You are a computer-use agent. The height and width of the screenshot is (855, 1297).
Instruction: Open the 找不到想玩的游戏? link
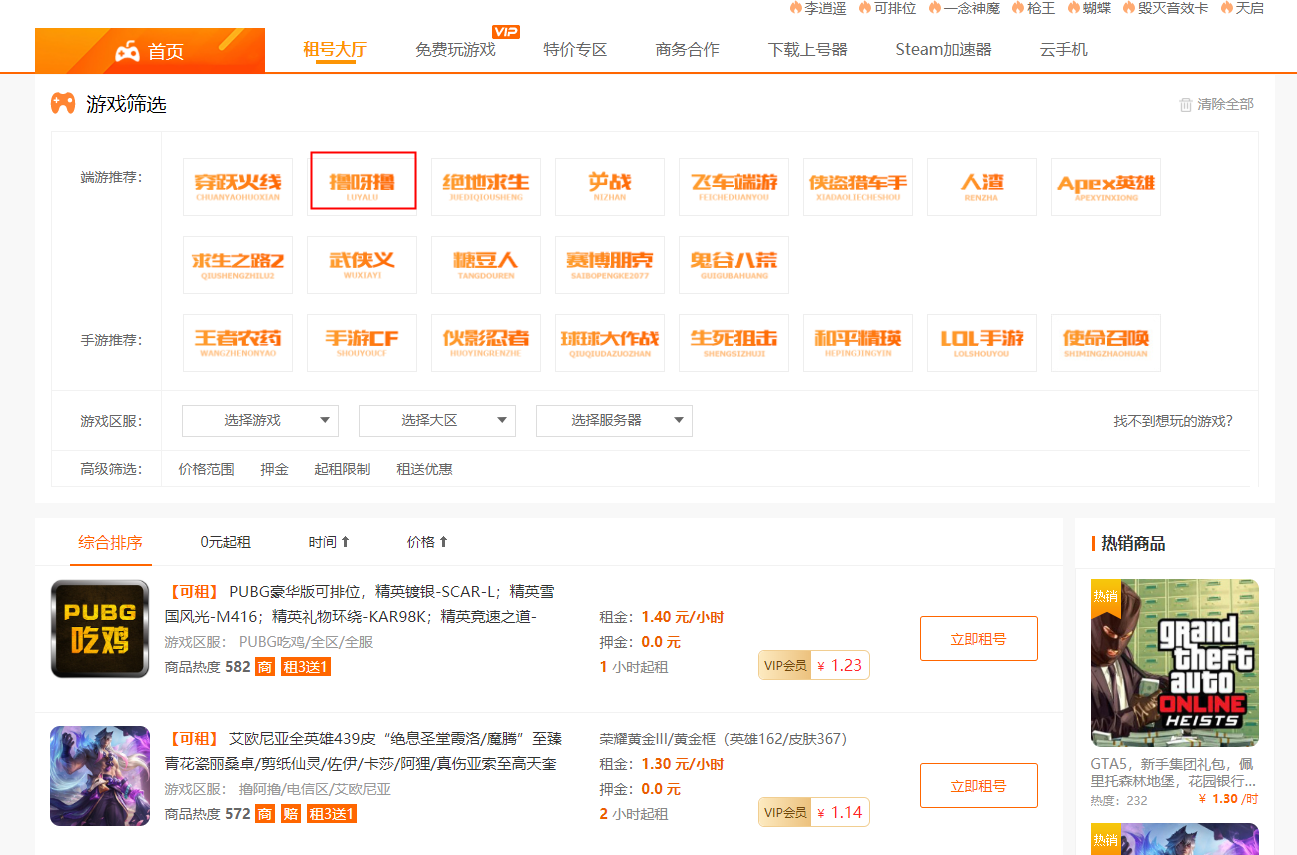click(x=1172, y=421)
